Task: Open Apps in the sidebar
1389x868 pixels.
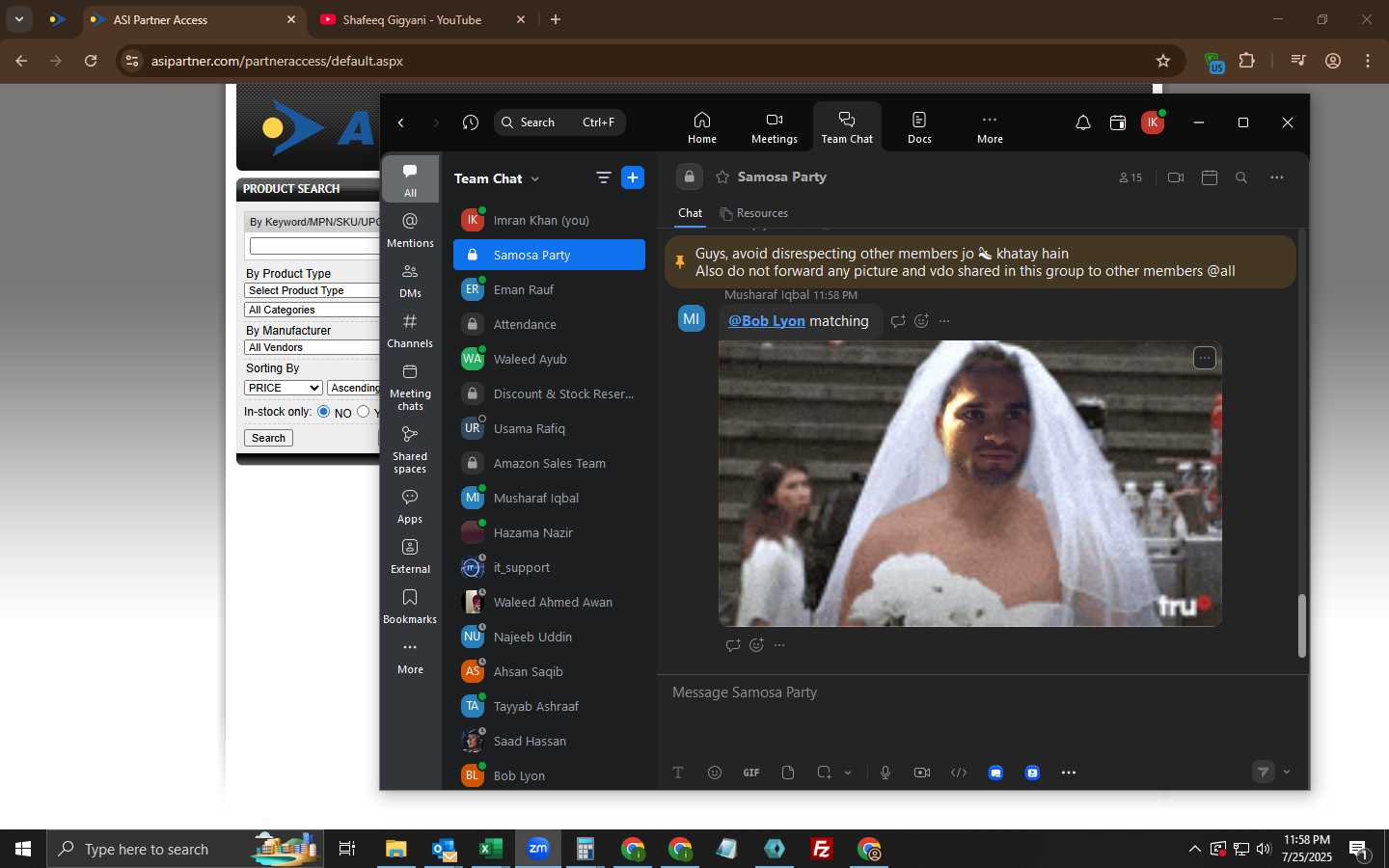Action: pyautogui.click(x=410, y=505)
